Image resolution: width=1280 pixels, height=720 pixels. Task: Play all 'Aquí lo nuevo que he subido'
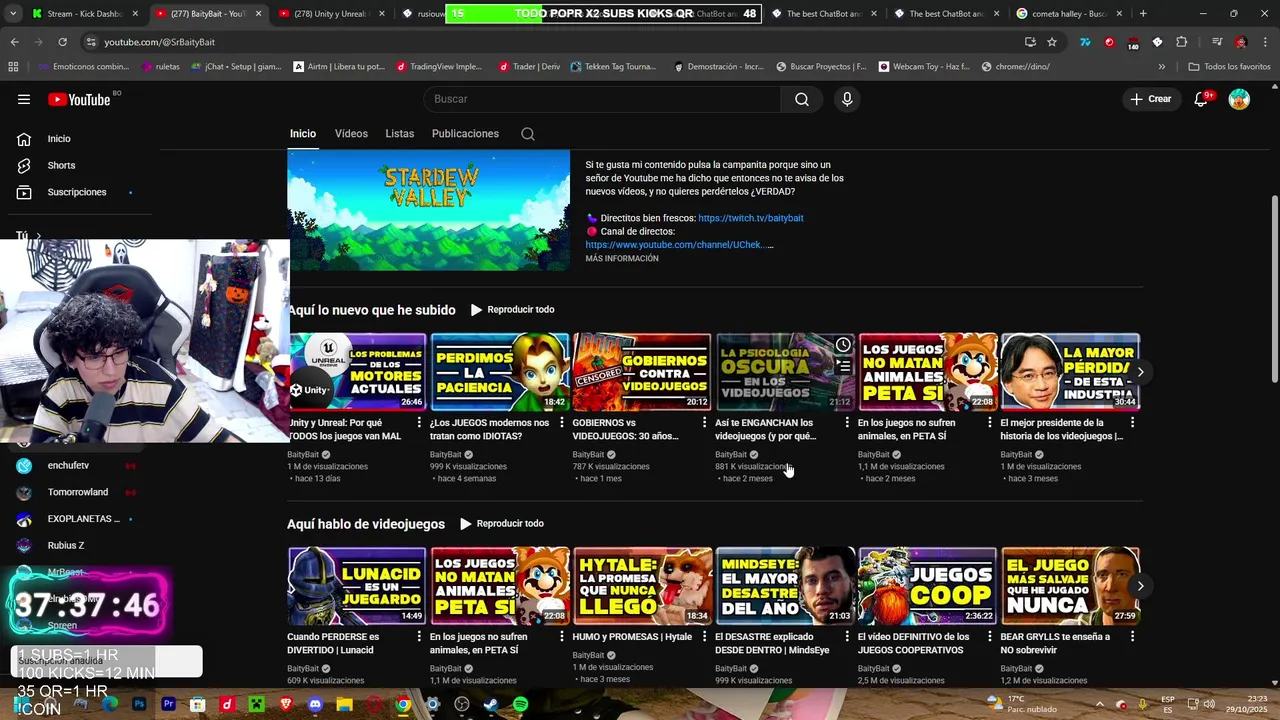pos(512,310)
